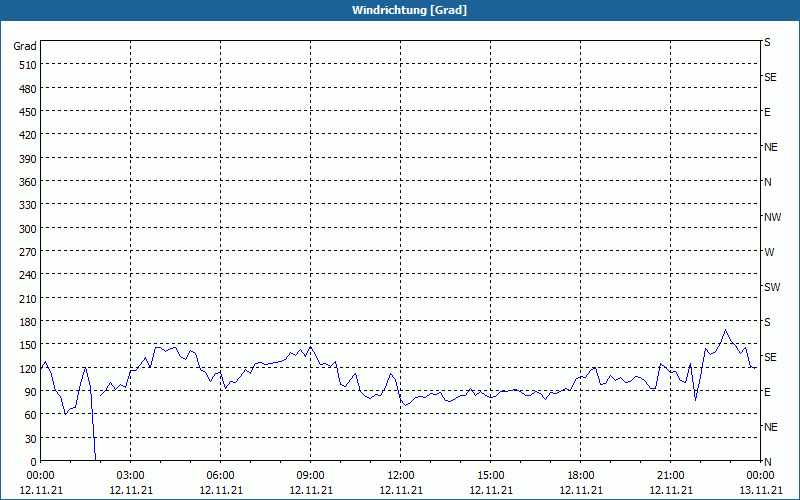This screenshot has width=800, height=500.
Task: Click the 90 degree axis value
Action: click(x=31, y=392)
